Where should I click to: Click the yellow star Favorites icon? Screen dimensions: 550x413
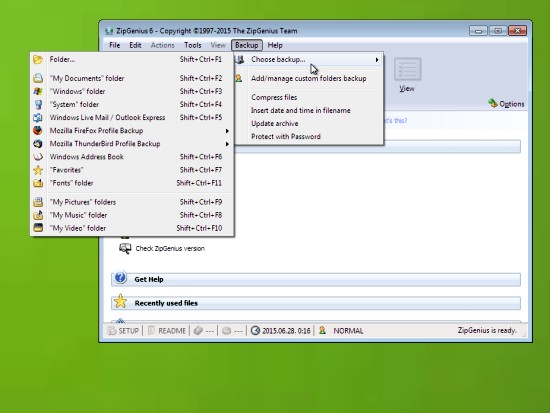point(38,170)
